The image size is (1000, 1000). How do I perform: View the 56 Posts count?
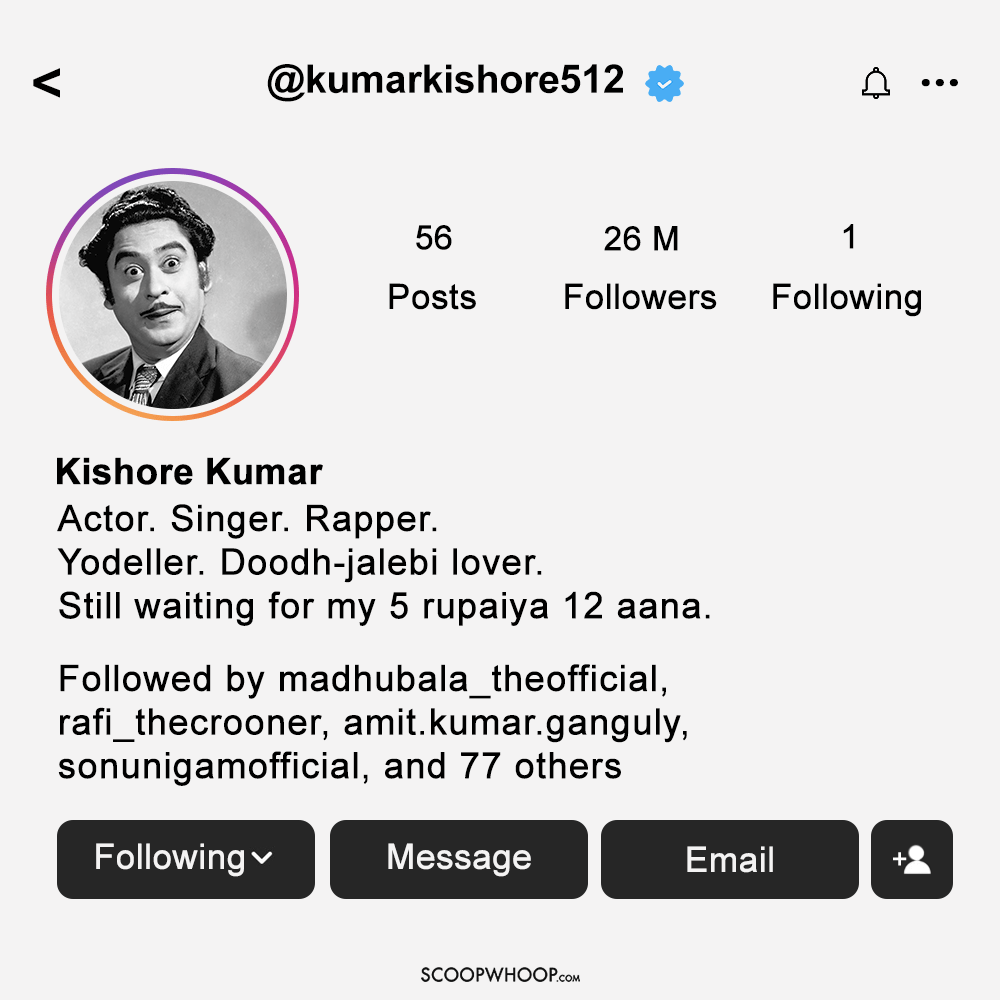(432, 267)
